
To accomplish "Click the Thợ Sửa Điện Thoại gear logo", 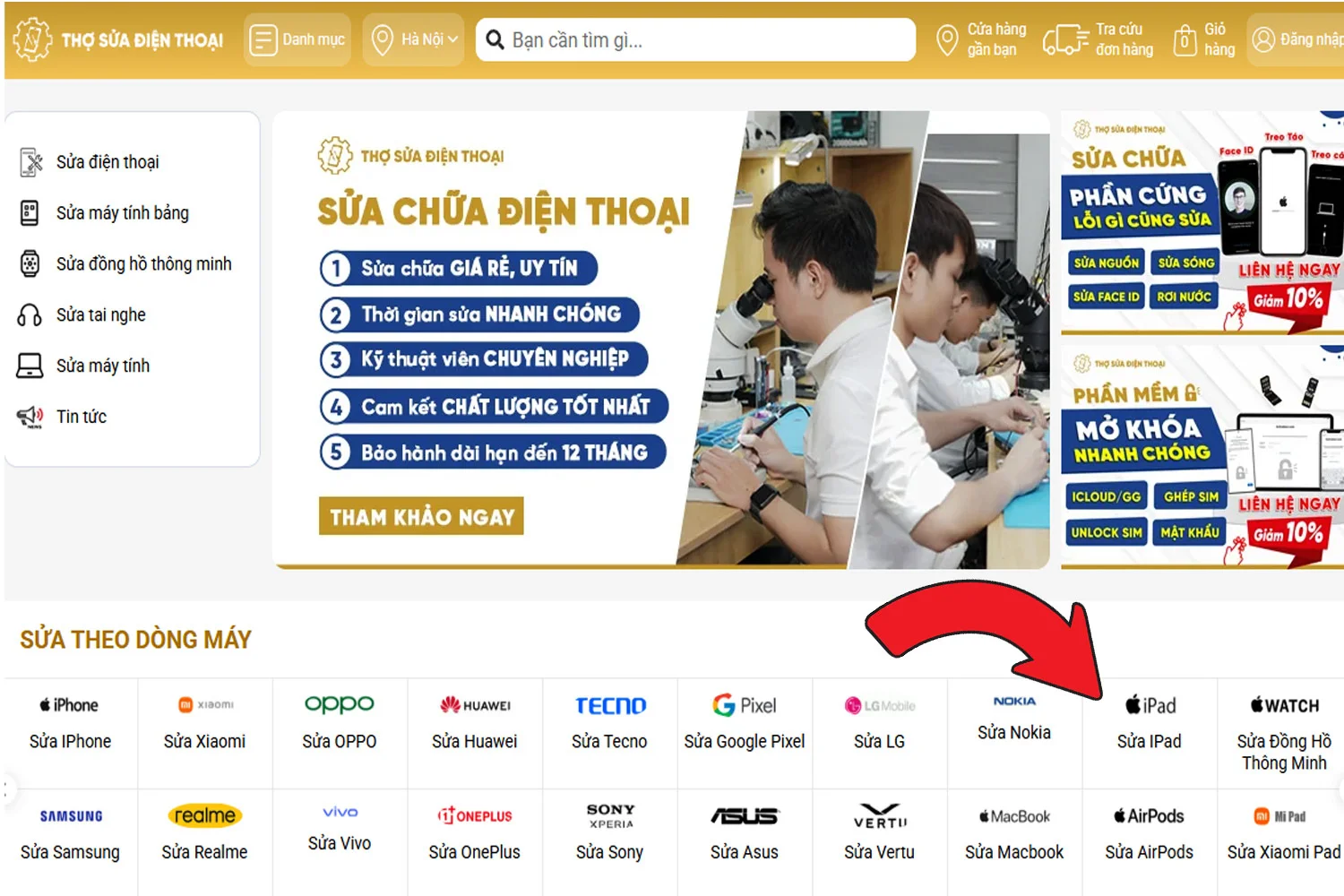I will (x=32, y=39).
